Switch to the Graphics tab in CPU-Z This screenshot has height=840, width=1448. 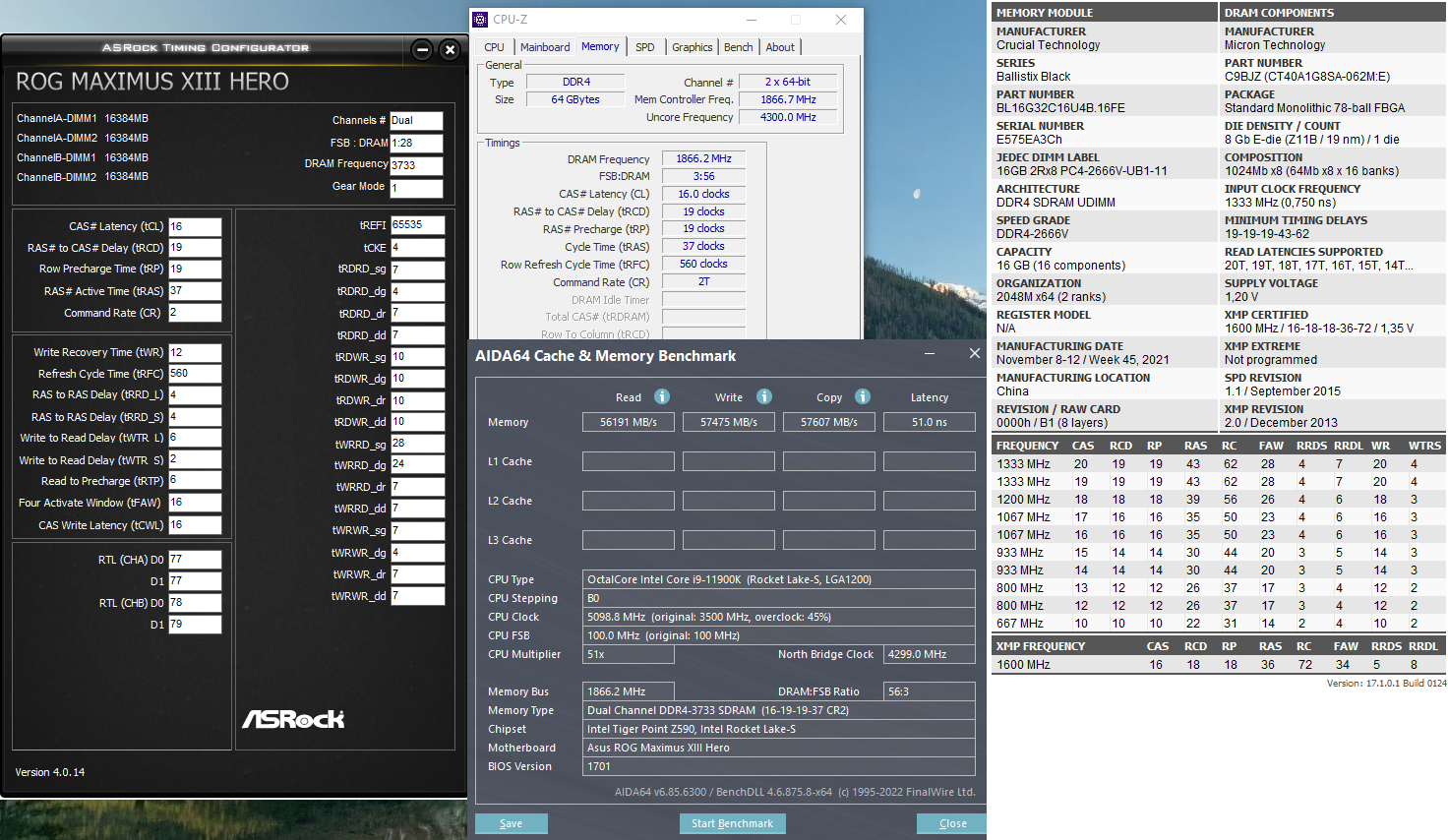[x=693, y=47]
